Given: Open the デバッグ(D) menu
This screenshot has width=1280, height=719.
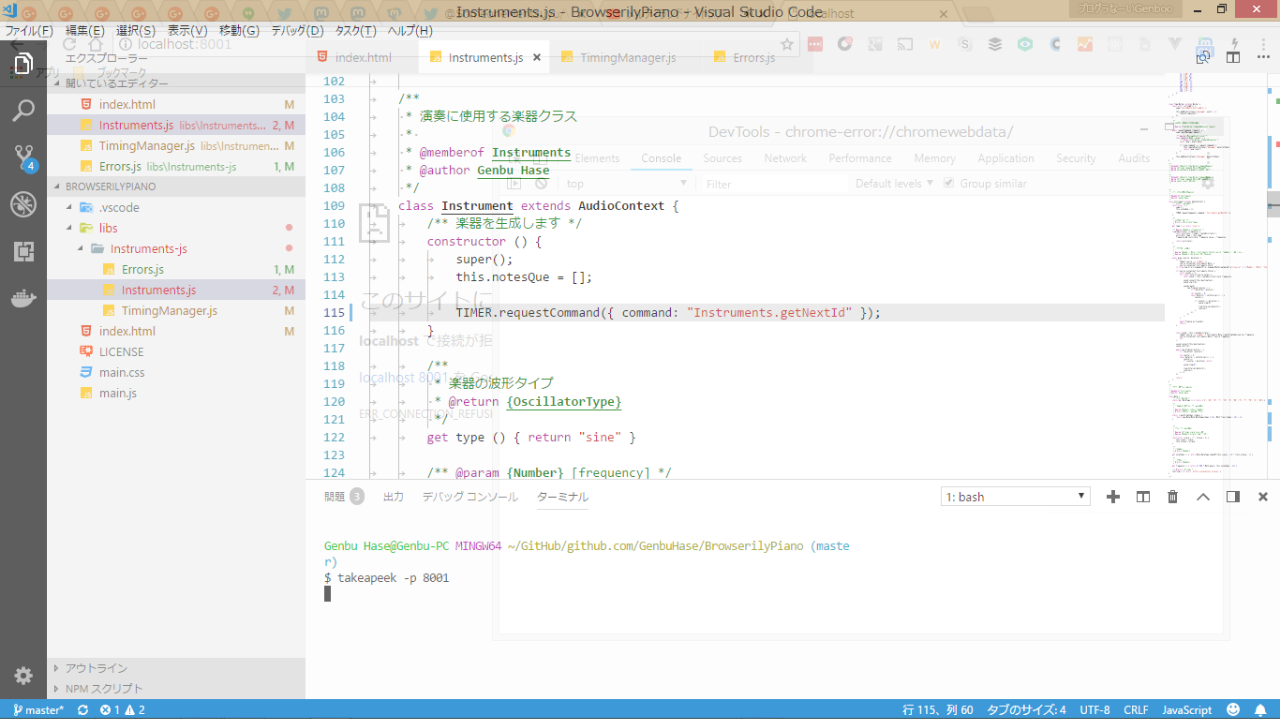Looking at the screenshot, I should (x=297, y=31).
